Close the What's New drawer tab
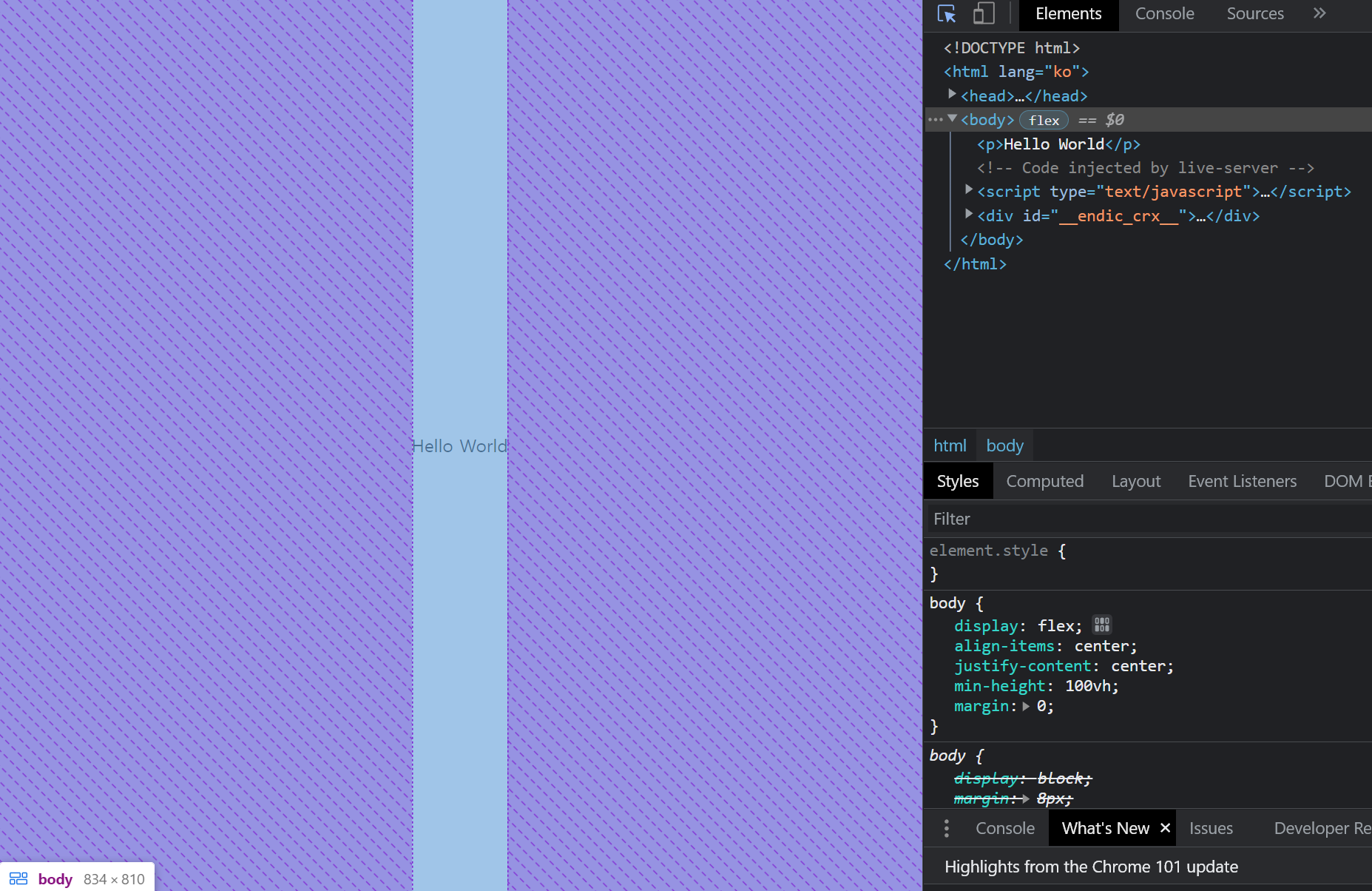Viewport: 1372px width, 891px height. pos(1165,828)
